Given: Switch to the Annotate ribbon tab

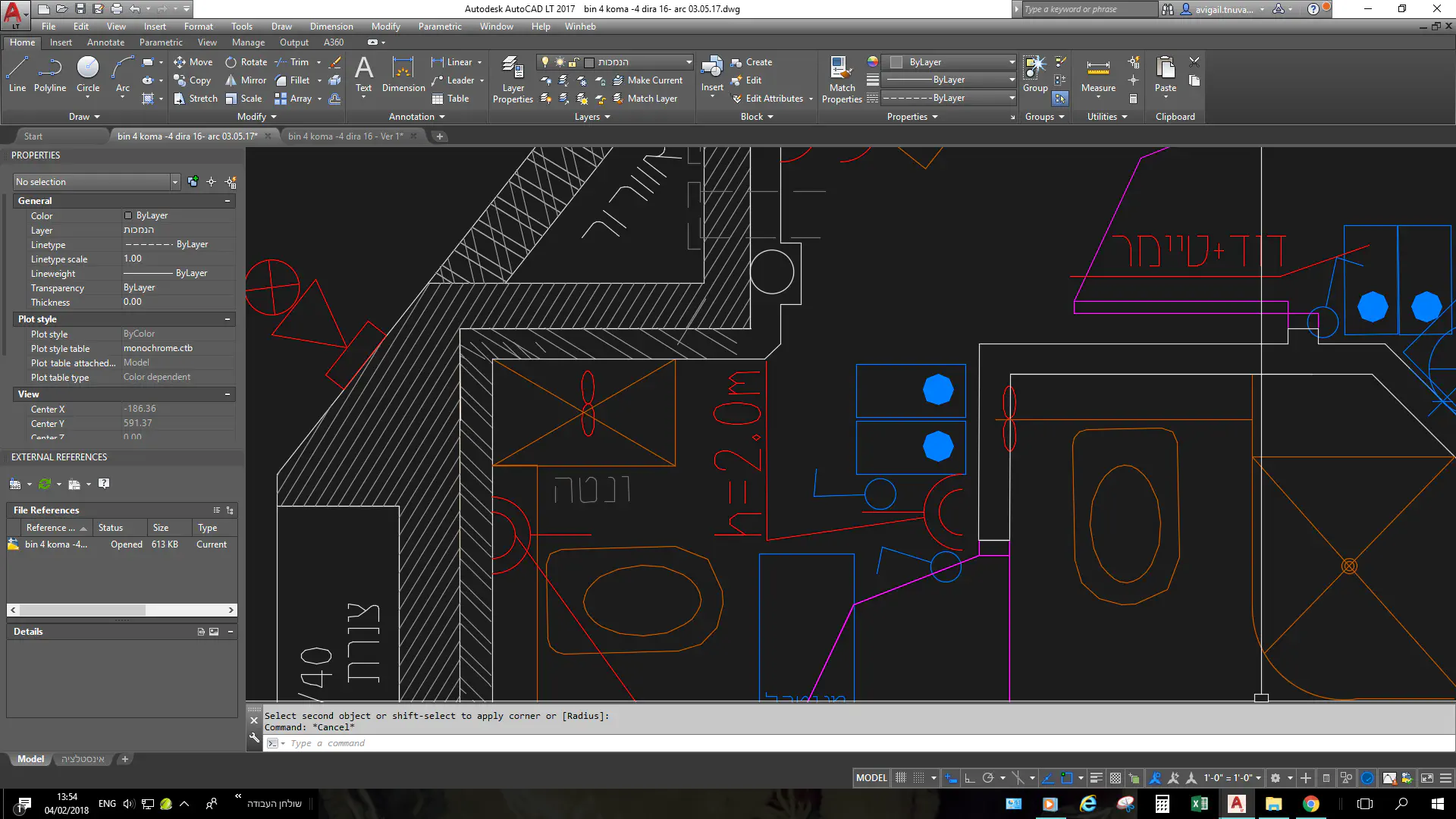Looking at the screenshot, I should pyautogui.click(x=105, y=42).
